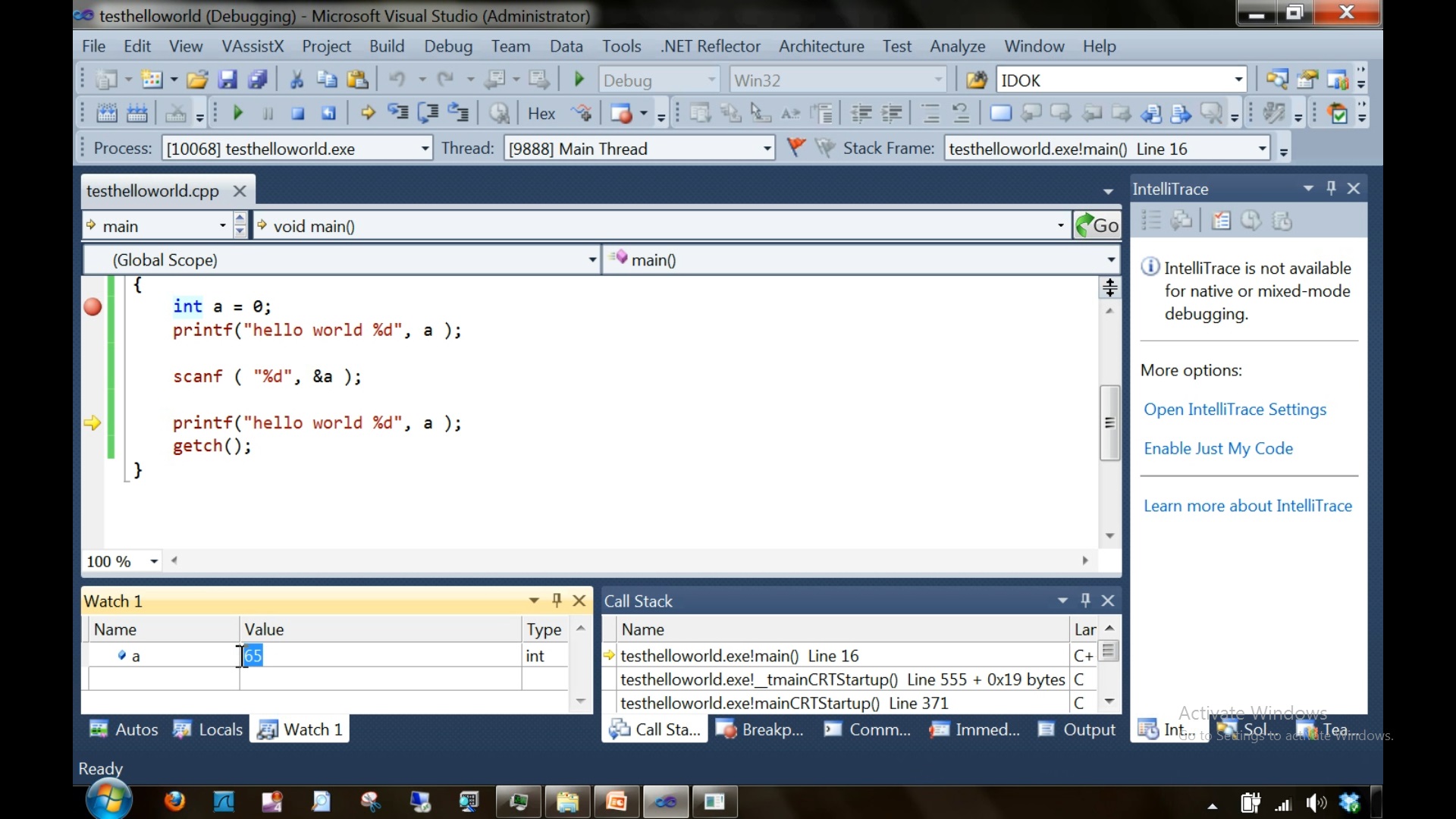Click Open IntelliTrace Settings link

tap(1235, 409)
